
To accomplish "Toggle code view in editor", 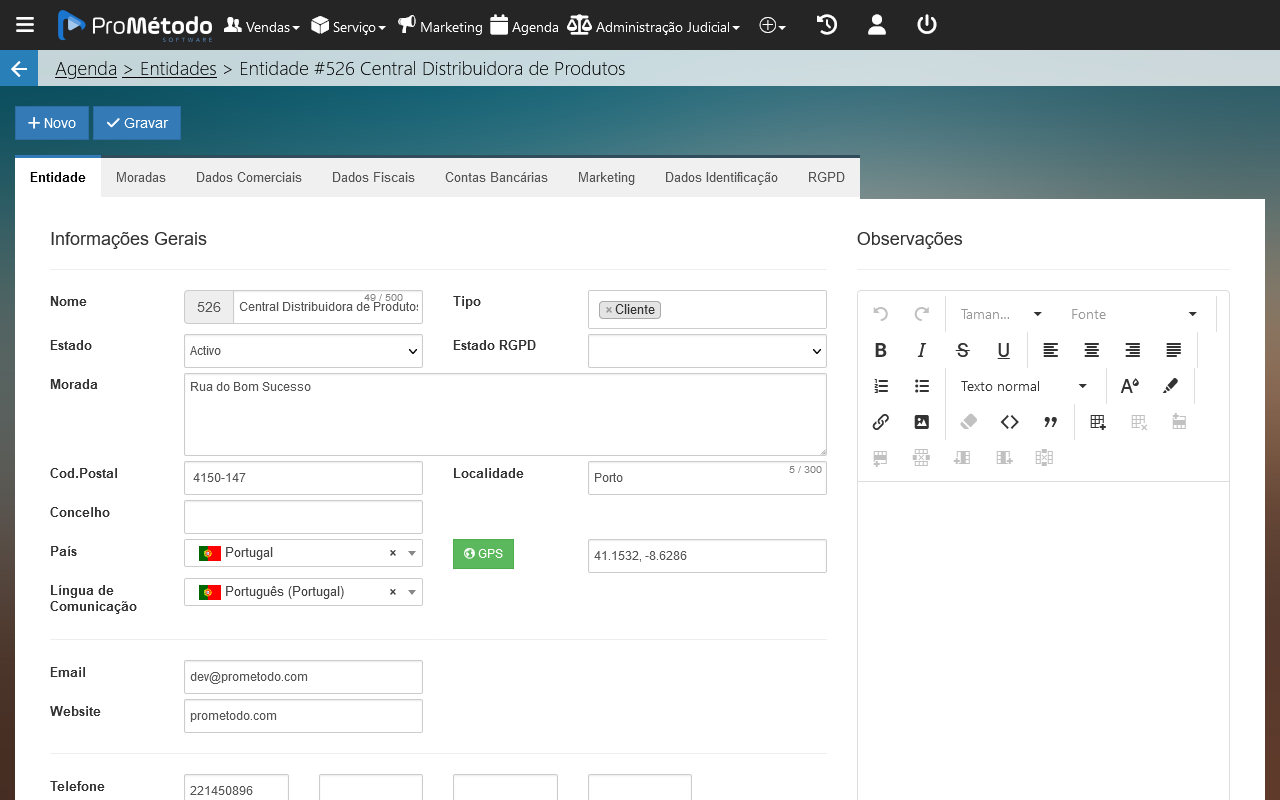I will pos(1010,422).
